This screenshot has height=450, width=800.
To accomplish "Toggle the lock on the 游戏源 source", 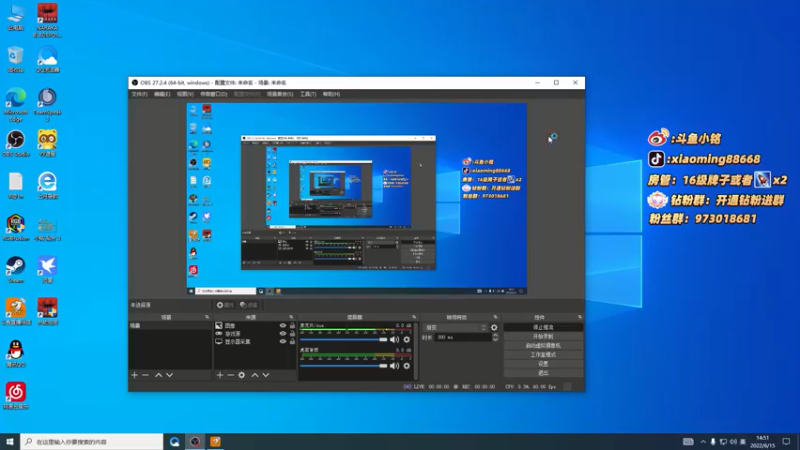I will click(x=292, y=334).
